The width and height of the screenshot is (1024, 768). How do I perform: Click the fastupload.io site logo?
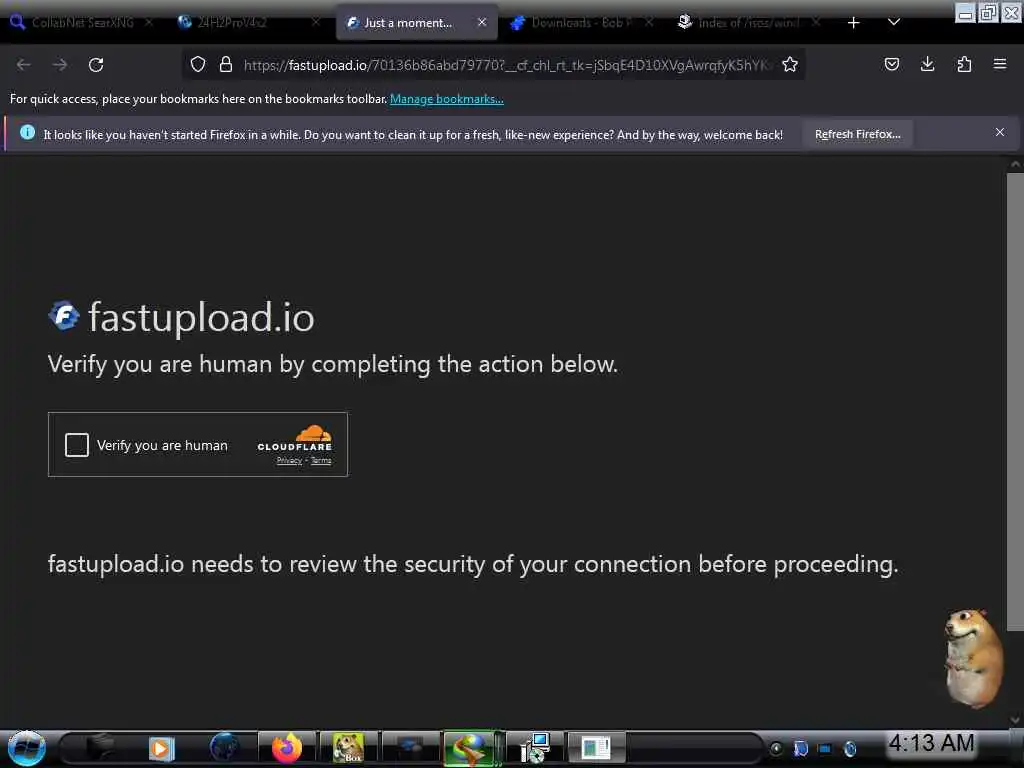(x=64, y=316)
